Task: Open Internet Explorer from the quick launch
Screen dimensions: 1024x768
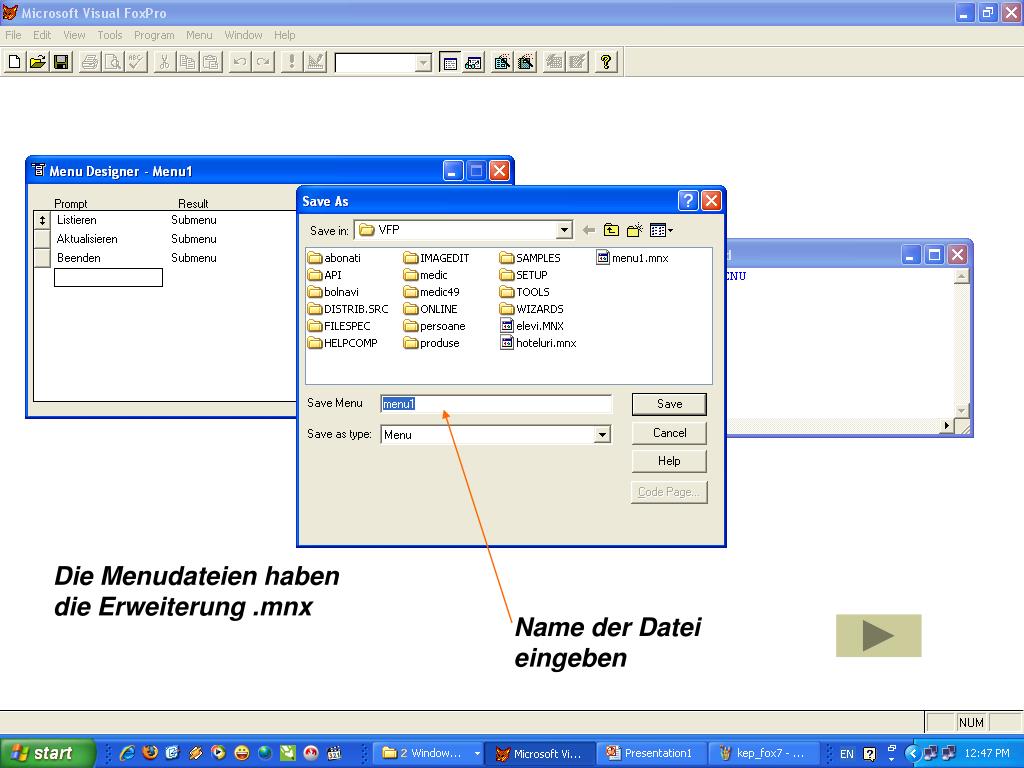Action: (127, 753)
